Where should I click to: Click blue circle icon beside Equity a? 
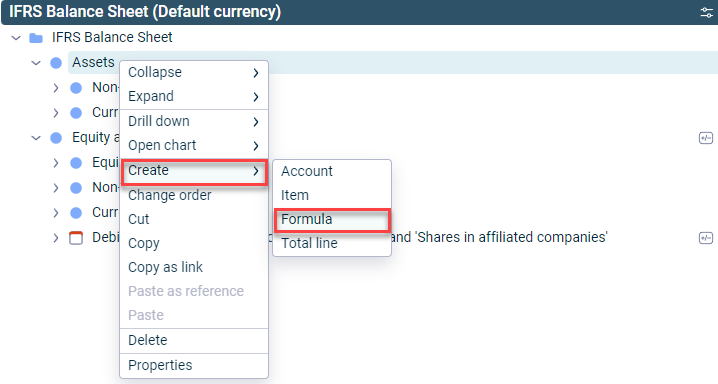pyautogui.click(x=56, y=138)
